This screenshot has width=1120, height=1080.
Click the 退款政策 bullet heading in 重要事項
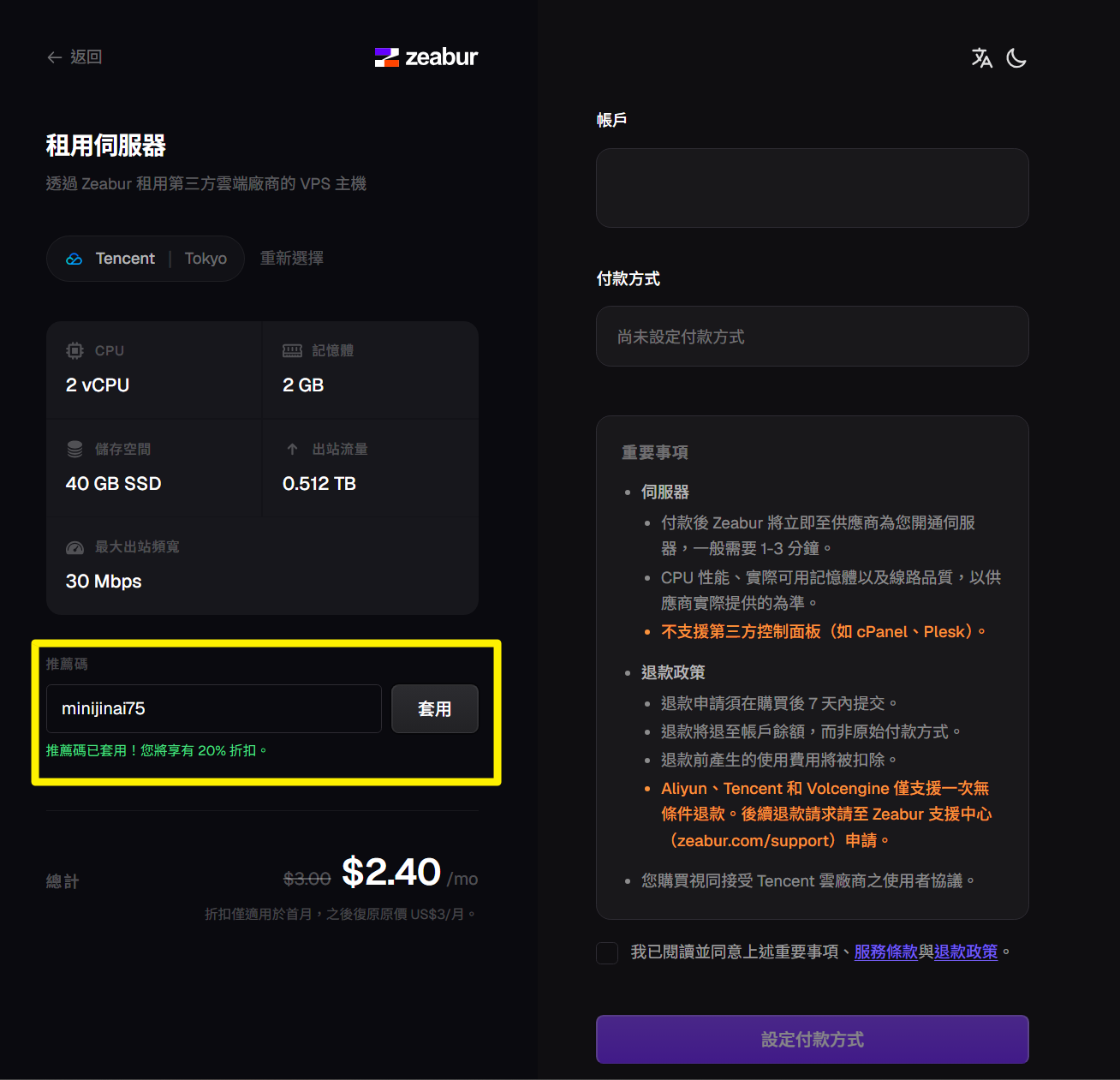pyautogui.click(x=673, y=672)
